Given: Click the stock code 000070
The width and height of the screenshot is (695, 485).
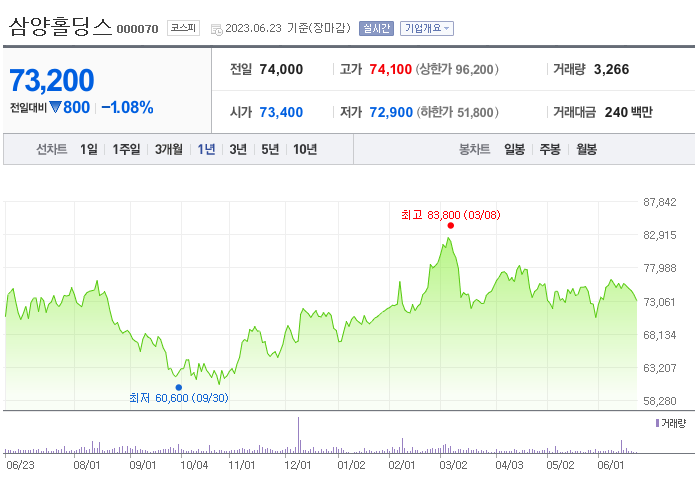Looking at the screenshot, I should [x=137, y=29].
